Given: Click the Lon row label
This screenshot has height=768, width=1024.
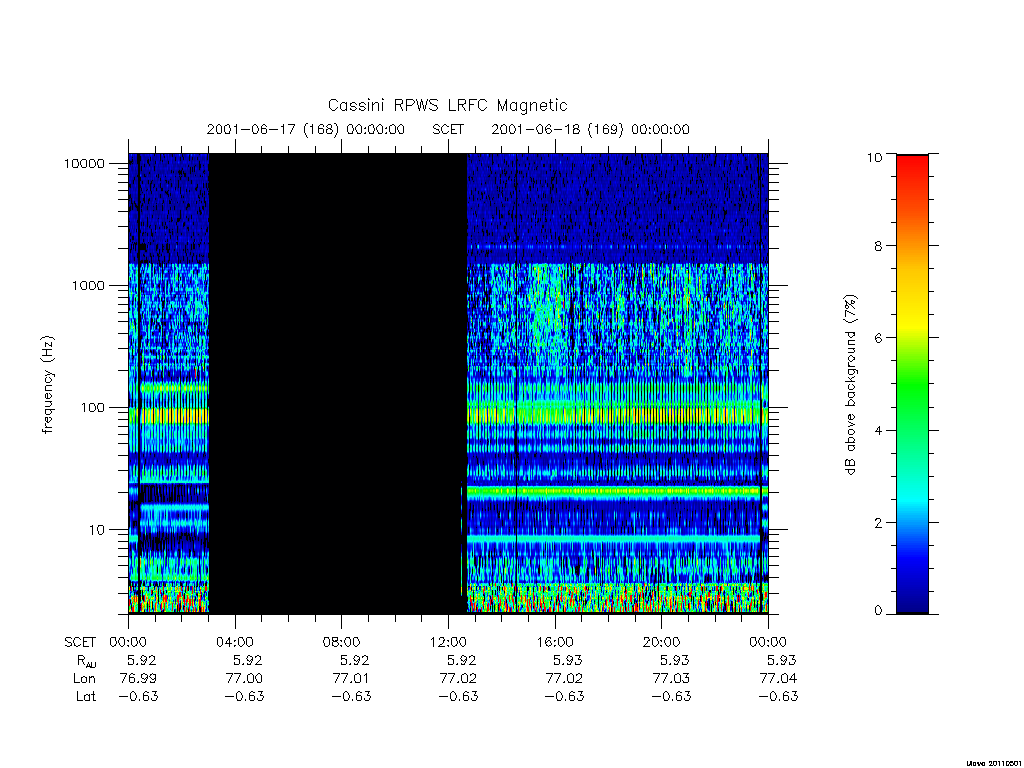Looking at the screenshot, I should (84, 679).
